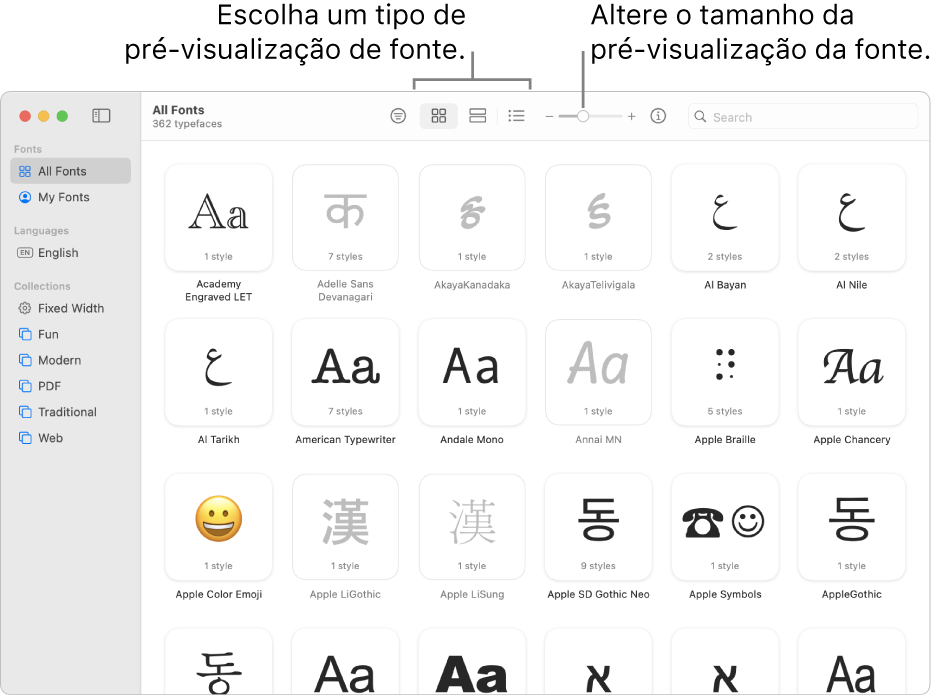
Task: Open the Traditional collection
Action: [x=70, y=412]
